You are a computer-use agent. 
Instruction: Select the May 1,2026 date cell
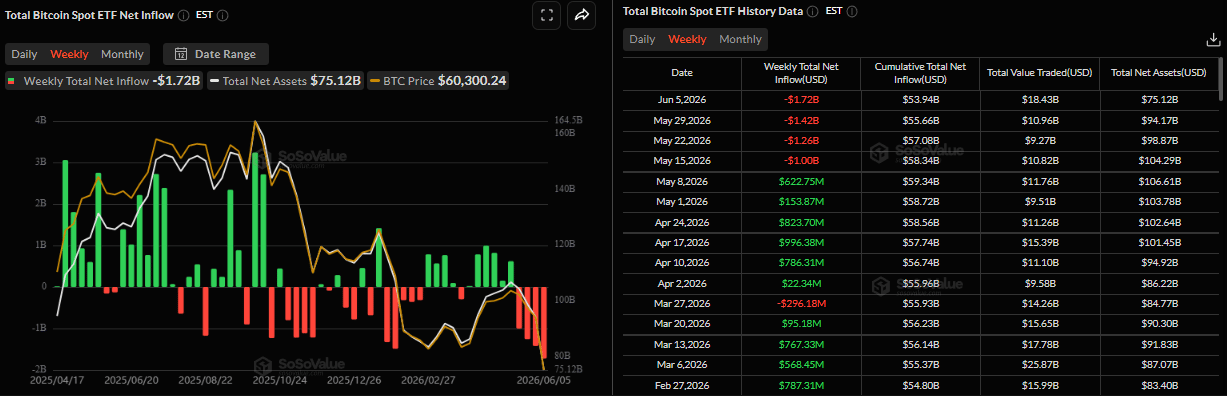[681, 202]
